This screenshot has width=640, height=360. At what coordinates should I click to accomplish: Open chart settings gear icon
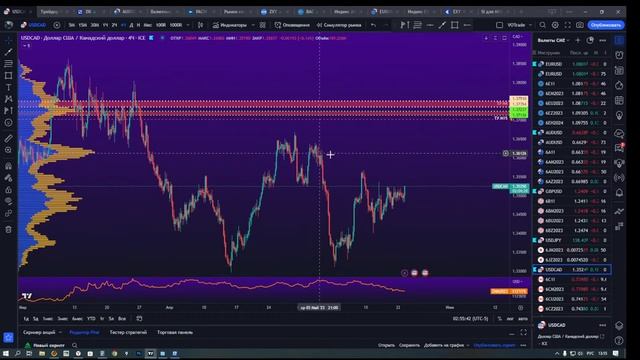pos(555,25)
